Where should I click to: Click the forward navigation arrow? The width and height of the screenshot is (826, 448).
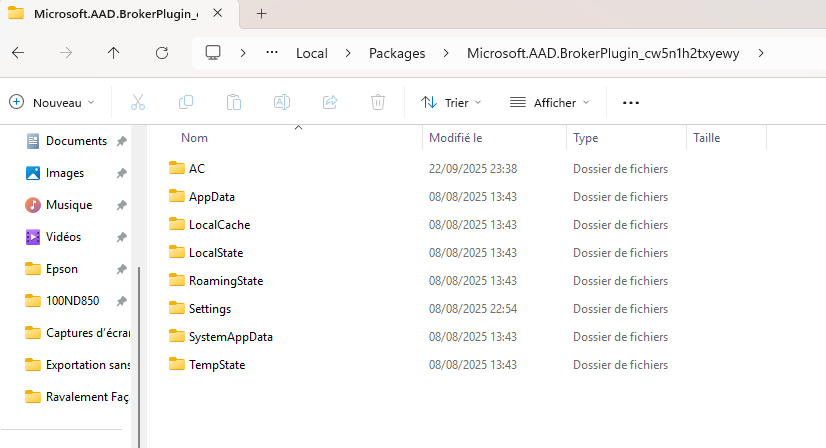[66, 53]
